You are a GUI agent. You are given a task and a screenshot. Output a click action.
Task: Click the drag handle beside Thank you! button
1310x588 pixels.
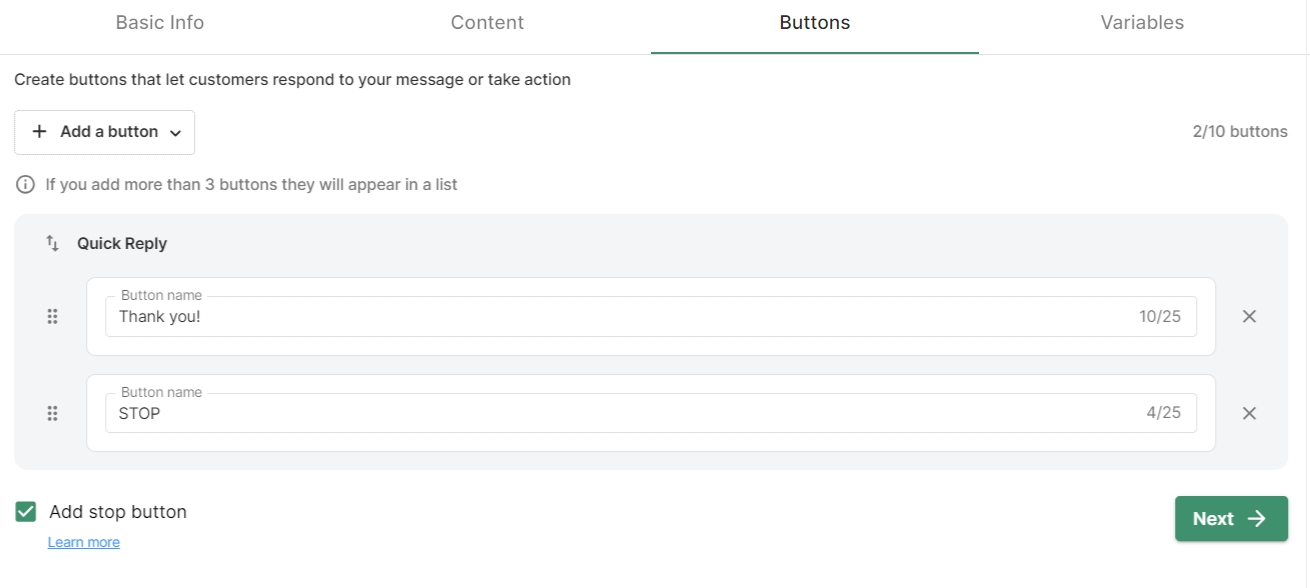click(53, 316)
